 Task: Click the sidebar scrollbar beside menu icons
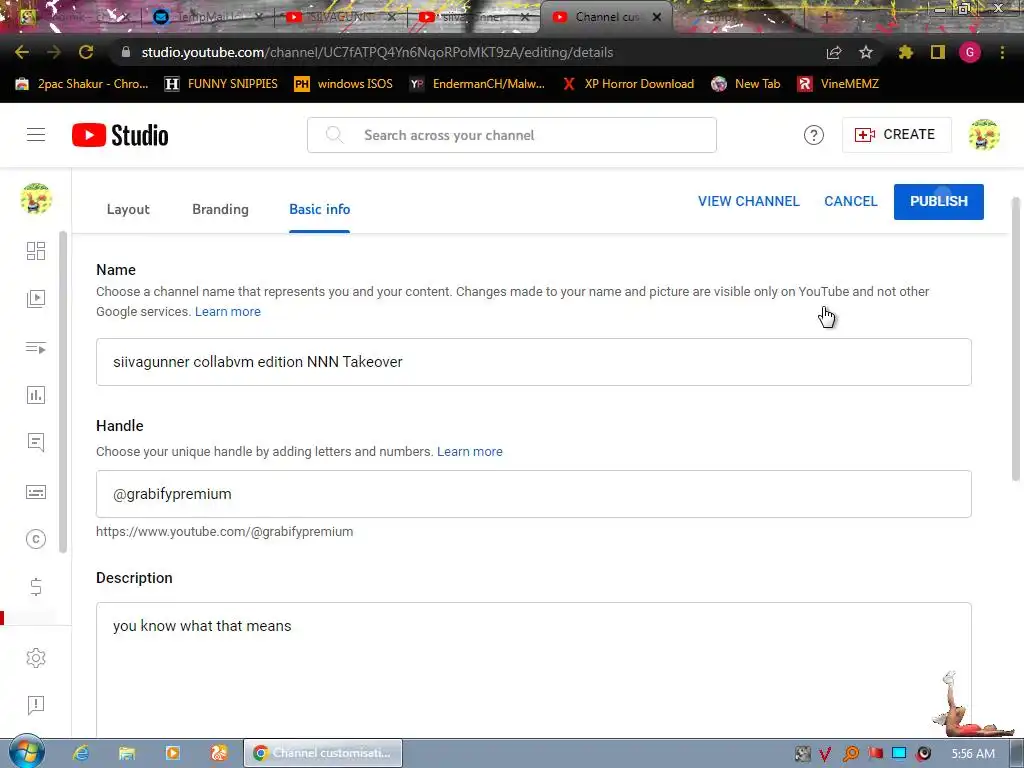click(x=63, y=392)
